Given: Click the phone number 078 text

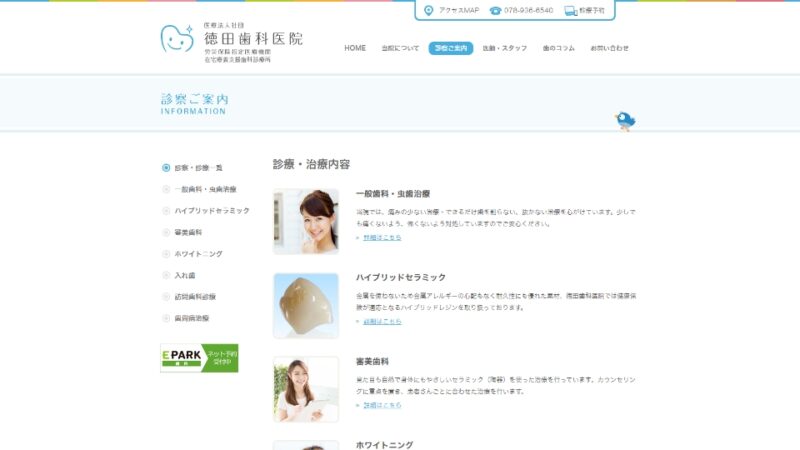Looking at the screenshot, I should point(529,10).
